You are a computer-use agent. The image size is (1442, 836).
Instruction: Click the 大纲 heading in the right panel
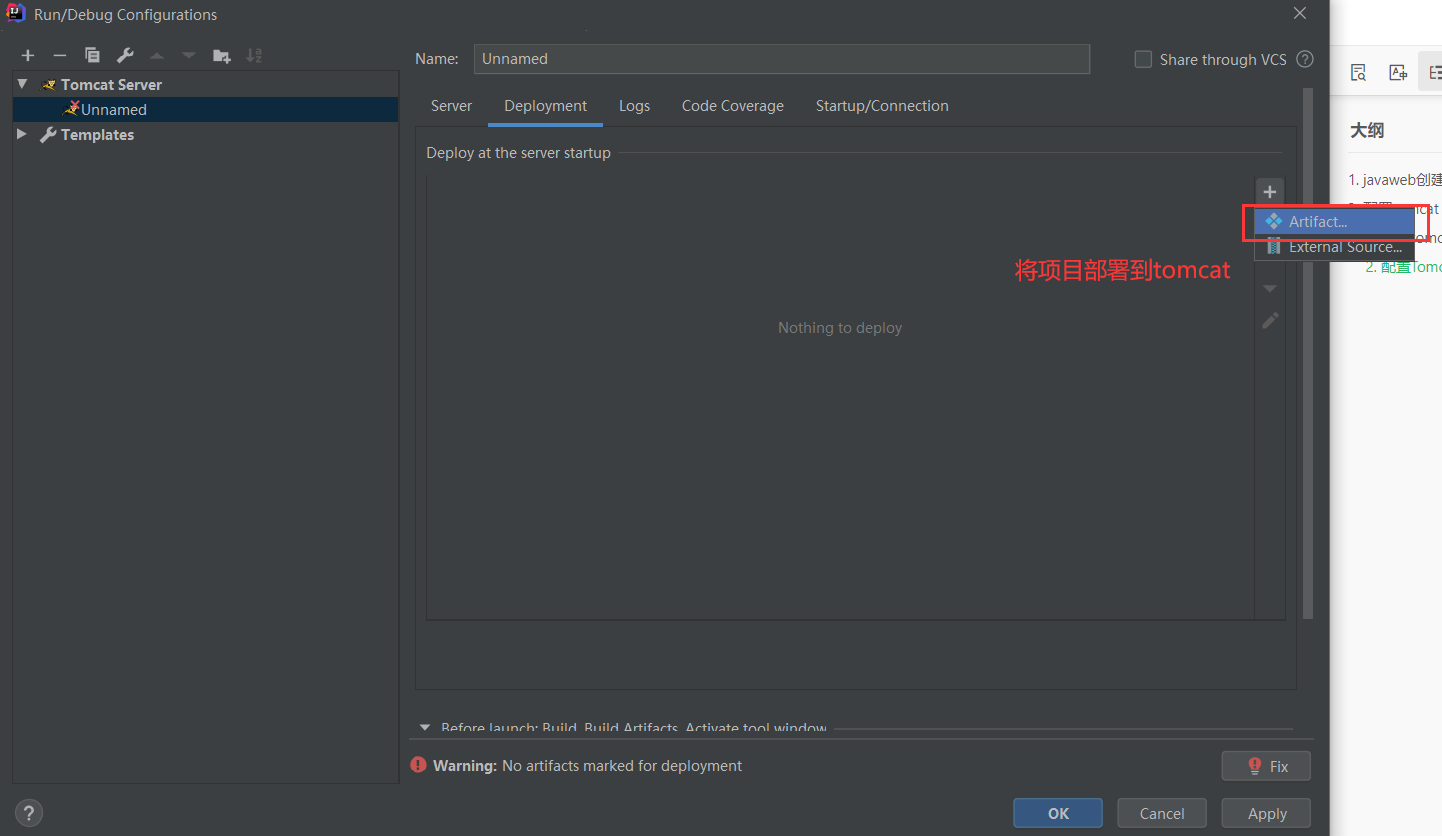tap(1367, 130)
